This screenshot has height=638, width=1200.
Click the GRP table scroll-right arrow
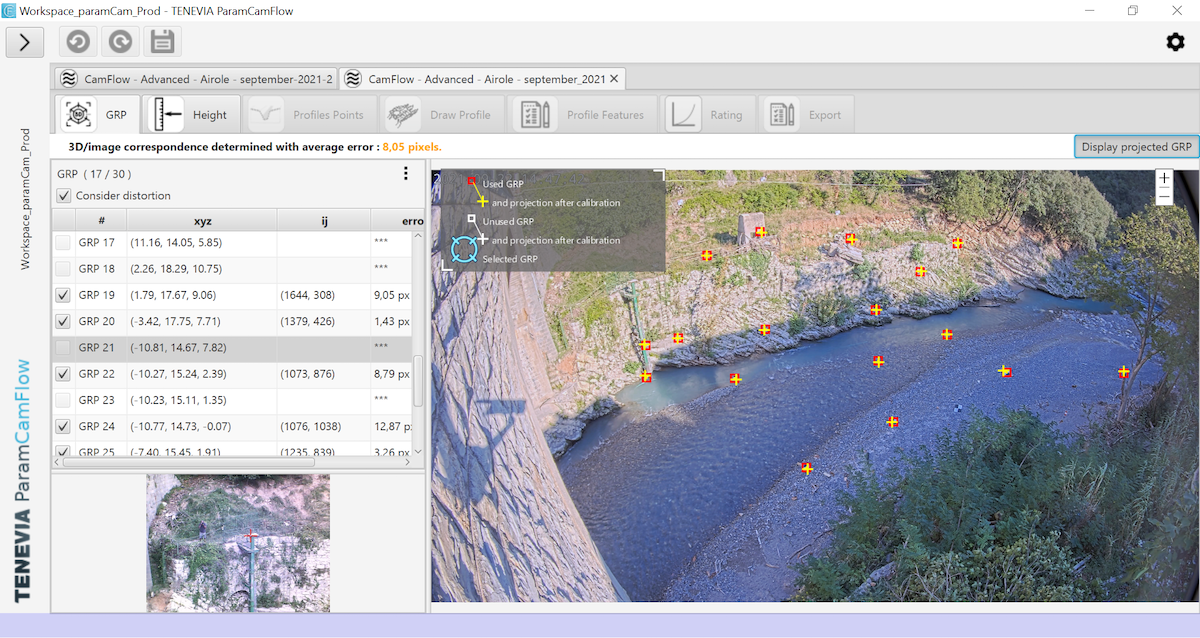(407, 462)
